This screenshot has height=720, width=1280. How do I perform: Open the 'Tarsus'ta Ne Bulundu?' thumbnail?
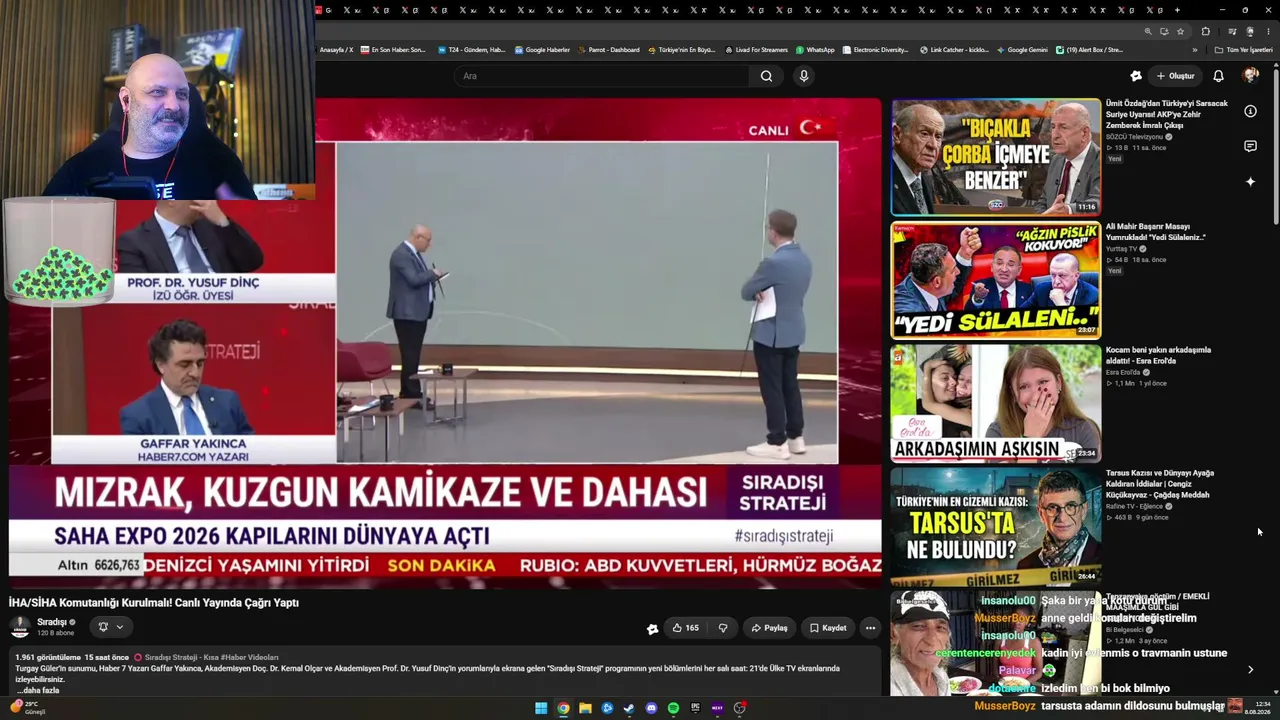pos(996,527)
